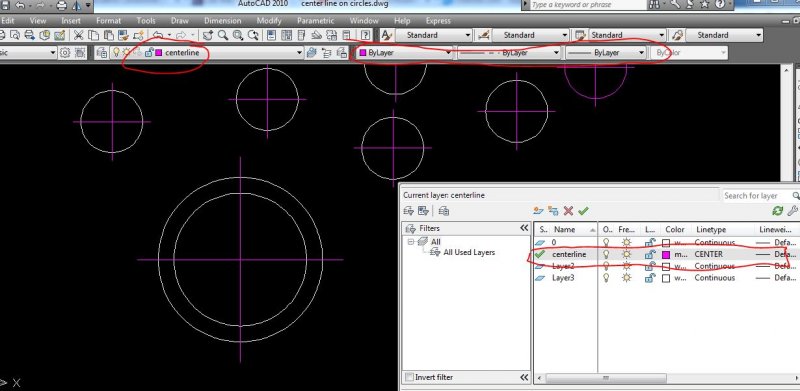Open the Express menu
800x391 pixels.
pyautogui.click(x=438, y=21)
